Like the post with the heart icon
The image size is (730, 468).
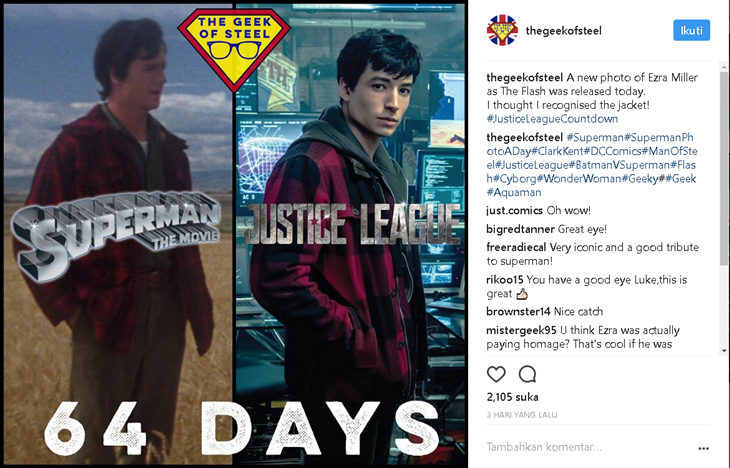tap(496, 374)
